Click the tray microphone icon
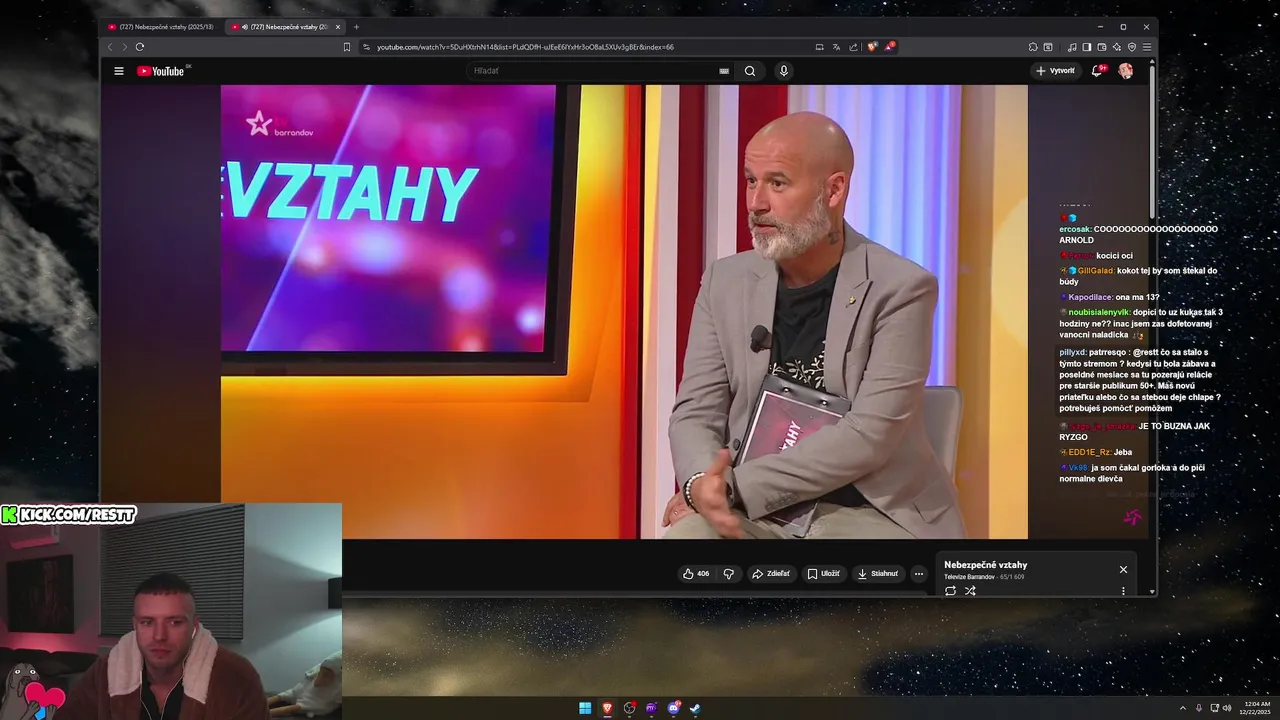 tap(1199, 708)
